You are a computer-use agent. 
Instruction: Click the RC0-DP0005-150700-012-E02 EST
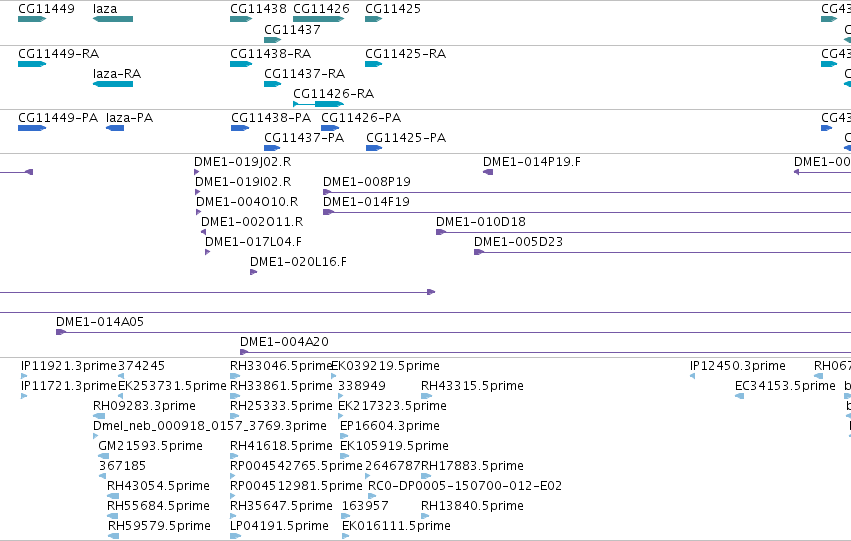pos(372,497)
